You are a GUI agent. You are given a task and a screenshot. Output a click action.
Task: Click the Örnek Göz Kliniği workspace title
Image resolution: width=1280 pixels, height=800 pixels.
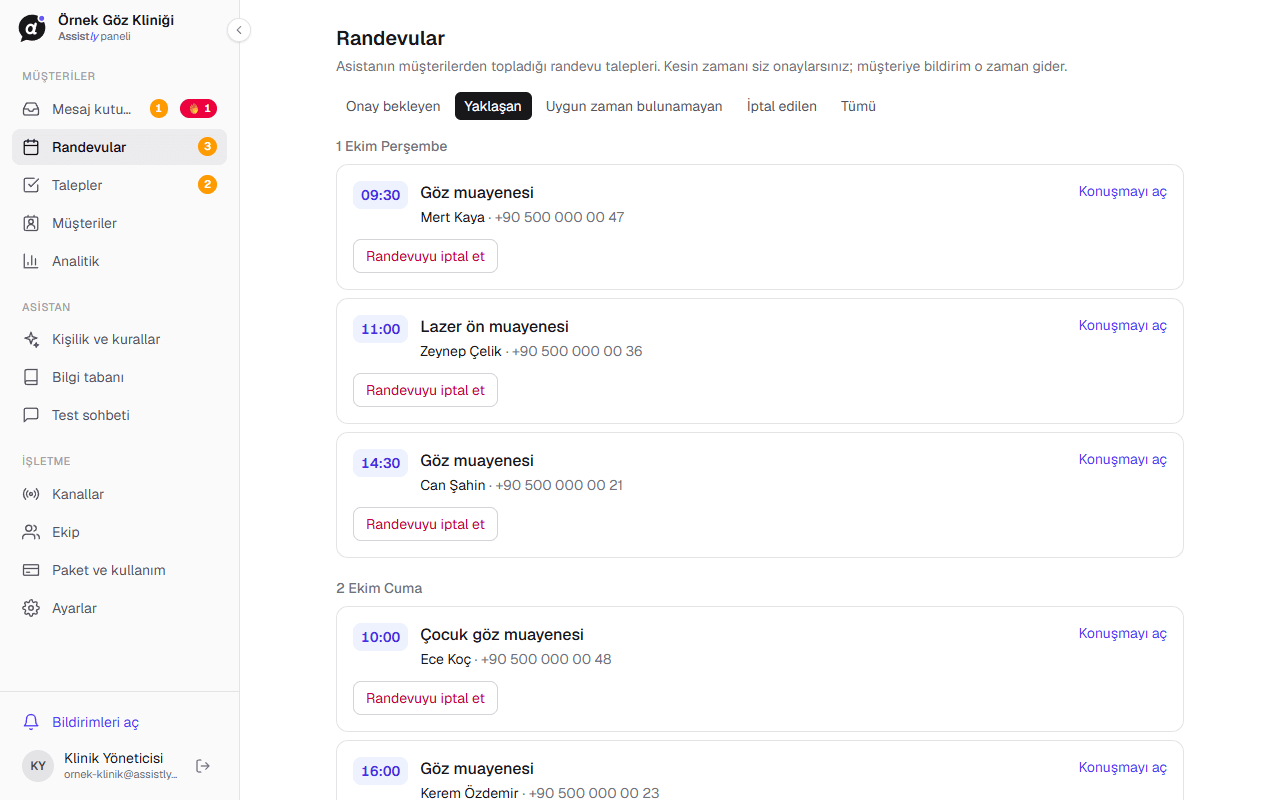click(116, 20)
